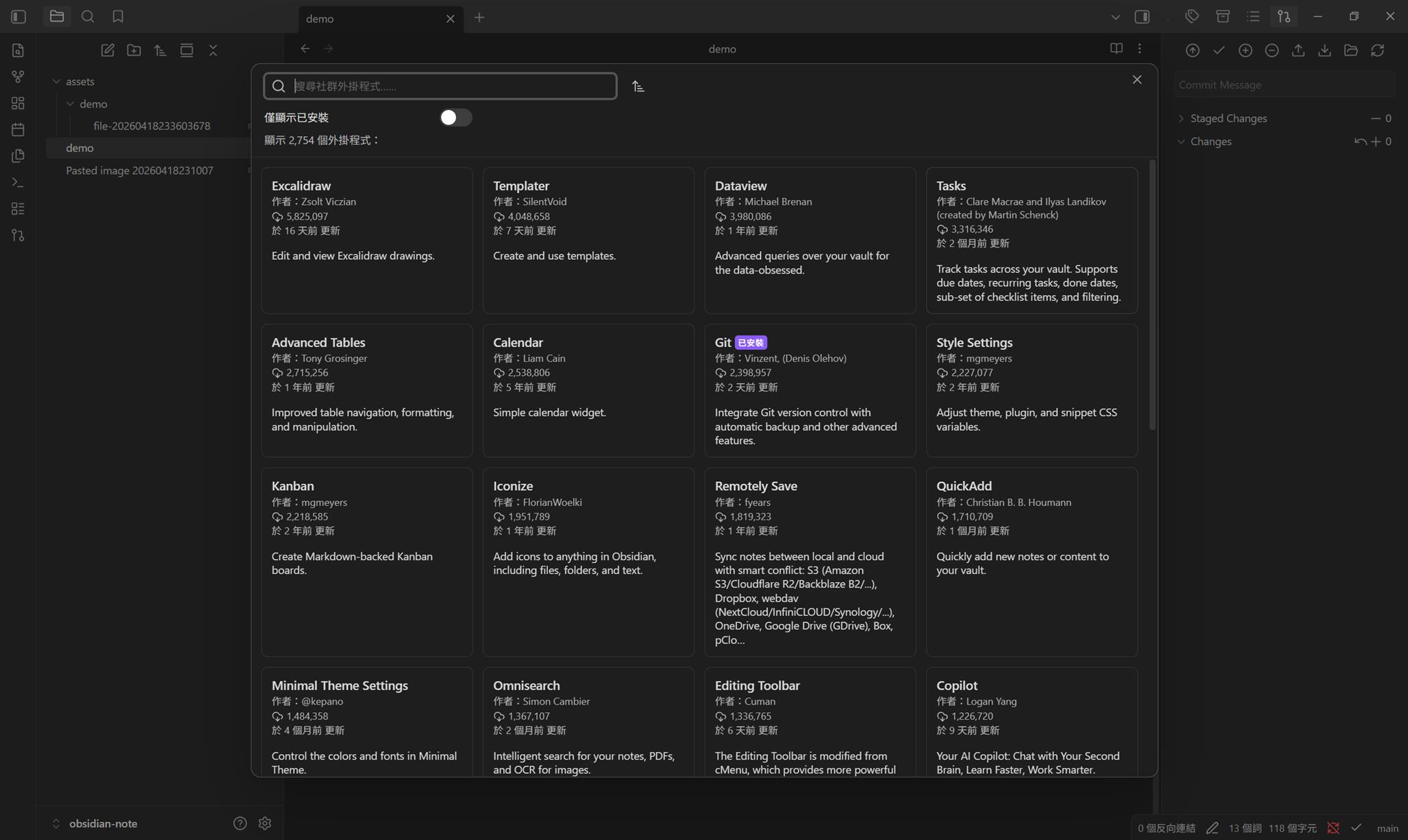Toggle the left sidebar collapse icon
Viewport: 1408px width, 840px height.
pos(19,16)
